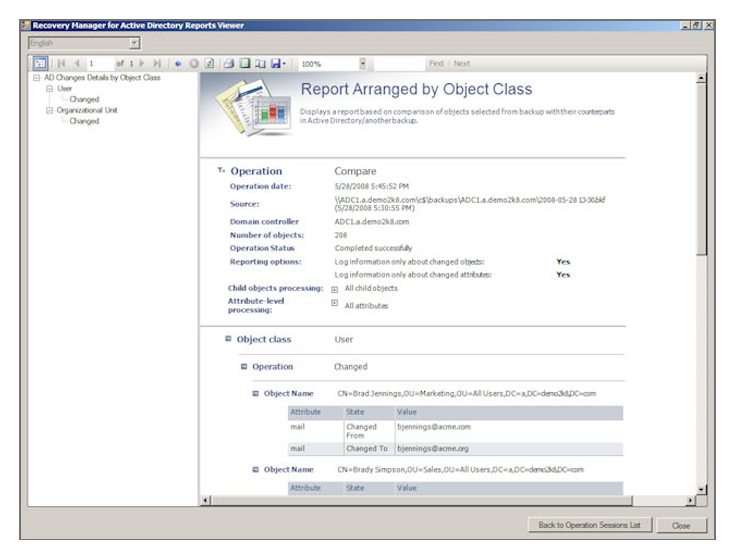Go to next page of report

point(142,63)
